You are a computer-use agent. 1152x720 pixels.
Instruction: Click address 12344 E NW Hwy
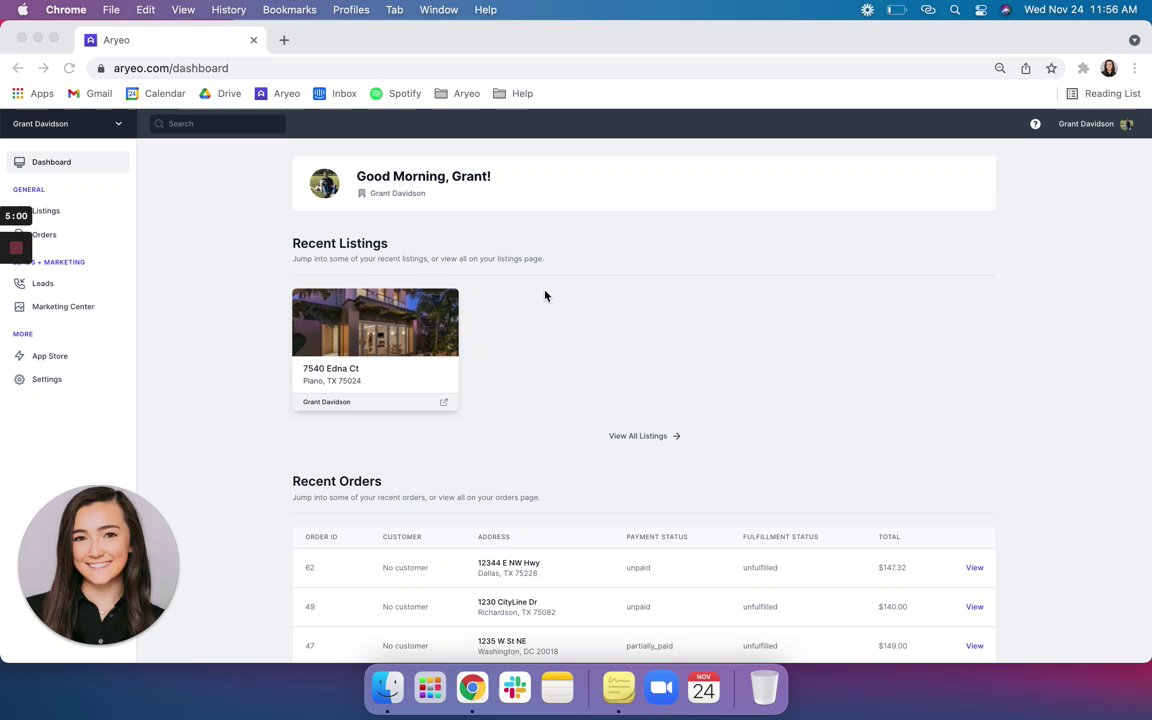(x=508, y=563)
